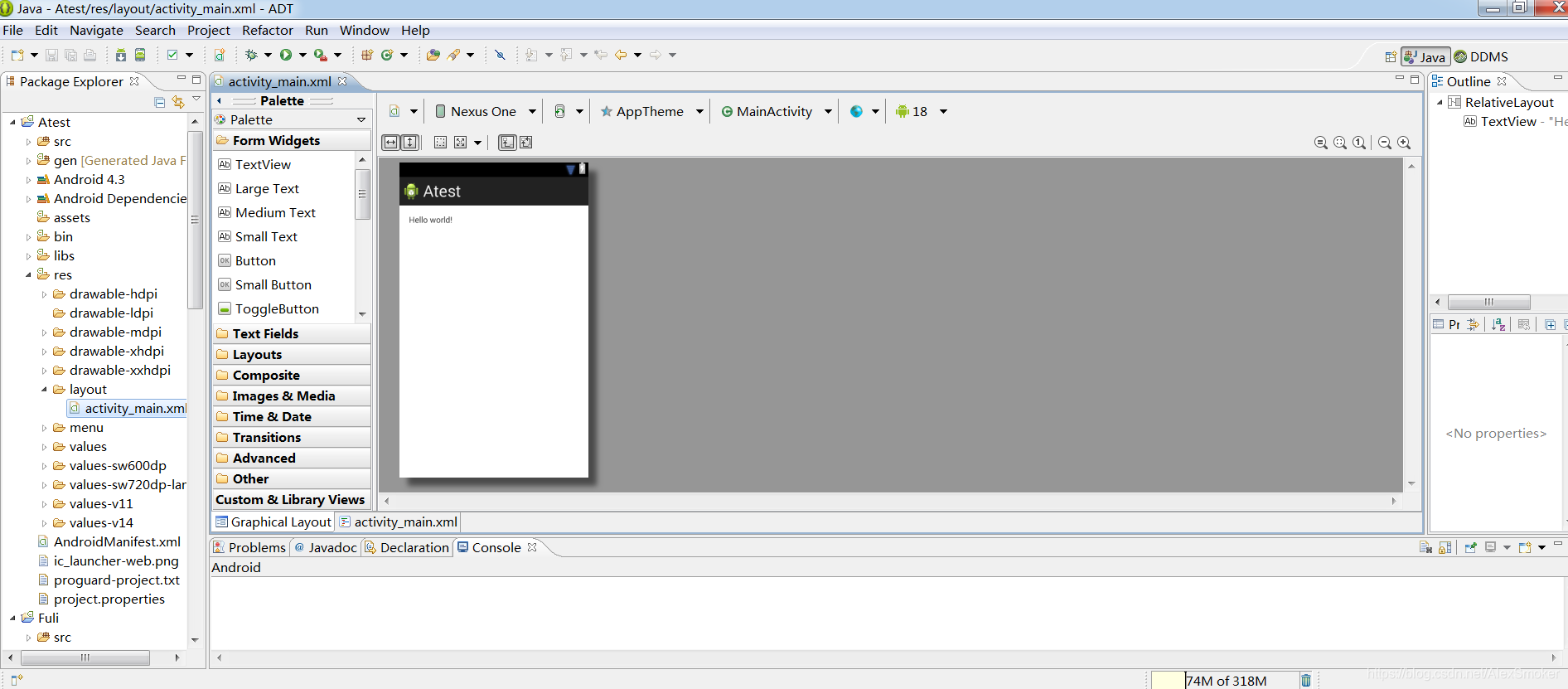The height and width of the screenshot is (689, 1568).
Task: Open the Window menu
Action: point(364,30)
